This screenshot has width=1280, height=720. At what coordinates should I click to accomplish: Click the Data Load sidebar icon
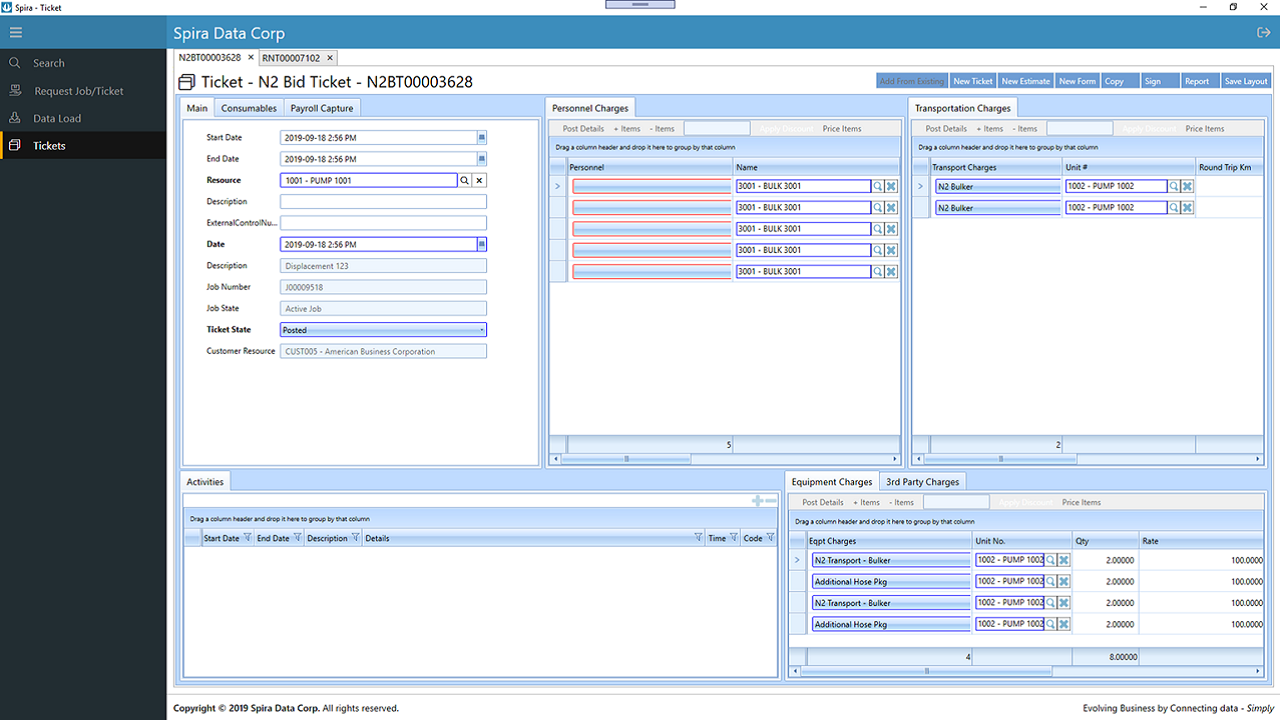pyautogui.click(x=15, y=116)
